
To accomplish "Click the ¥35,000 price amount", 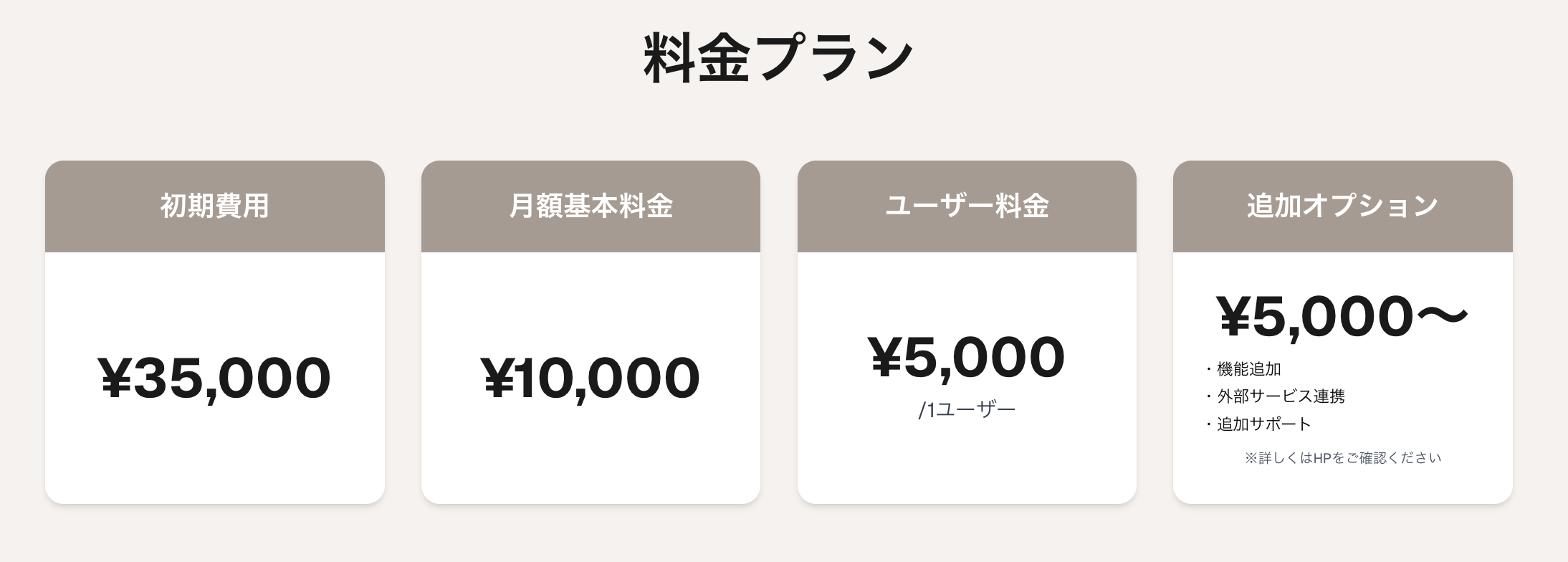I will tap(214, 378).
